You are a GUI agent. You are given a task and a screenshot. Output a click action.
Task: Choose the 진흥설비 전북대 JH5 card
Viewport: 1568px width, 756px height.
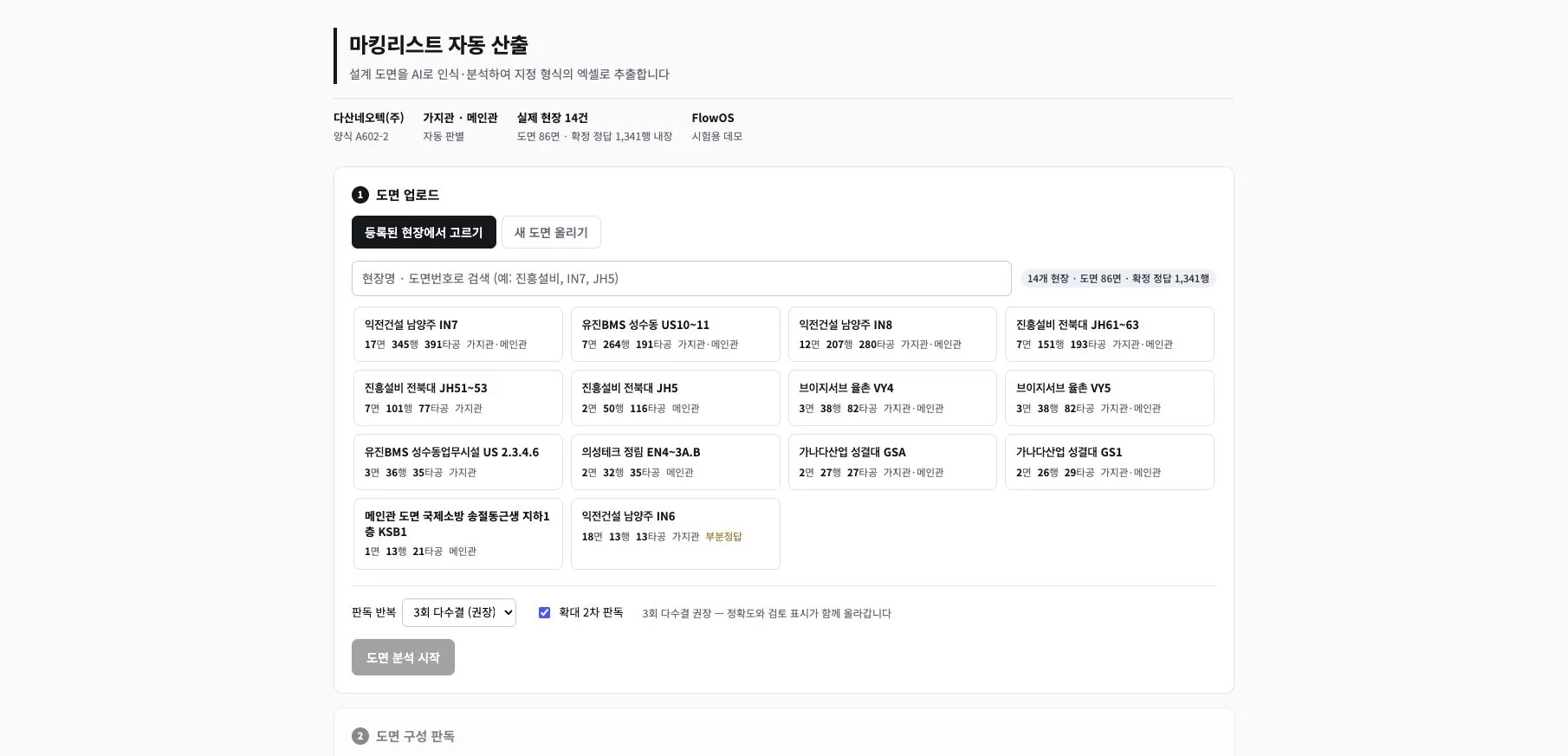676,398
